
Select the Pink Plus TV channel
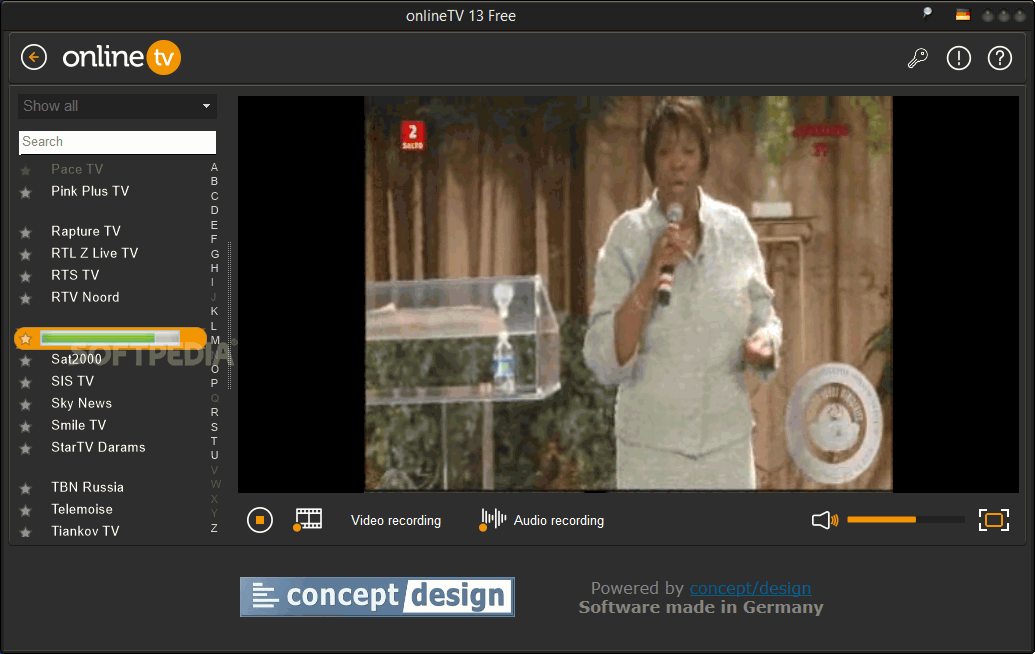(90, 191)
